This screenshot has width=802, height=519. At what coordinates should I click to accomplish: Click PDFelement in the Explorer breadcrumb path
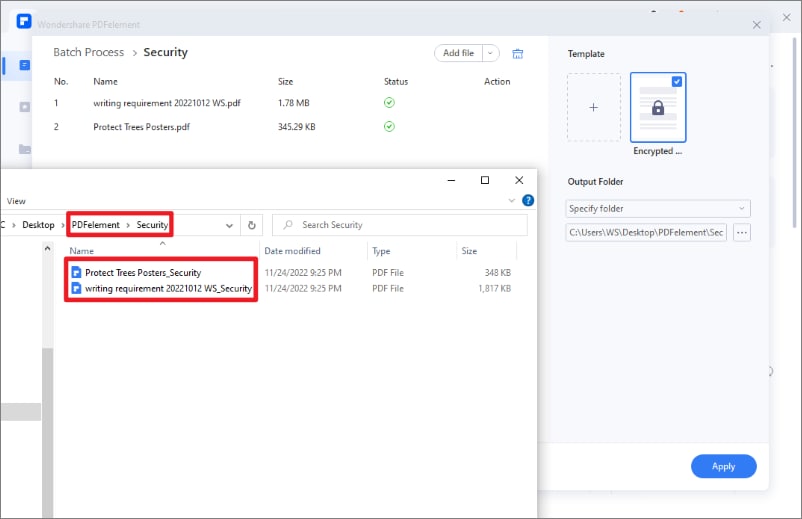point(96,225)
